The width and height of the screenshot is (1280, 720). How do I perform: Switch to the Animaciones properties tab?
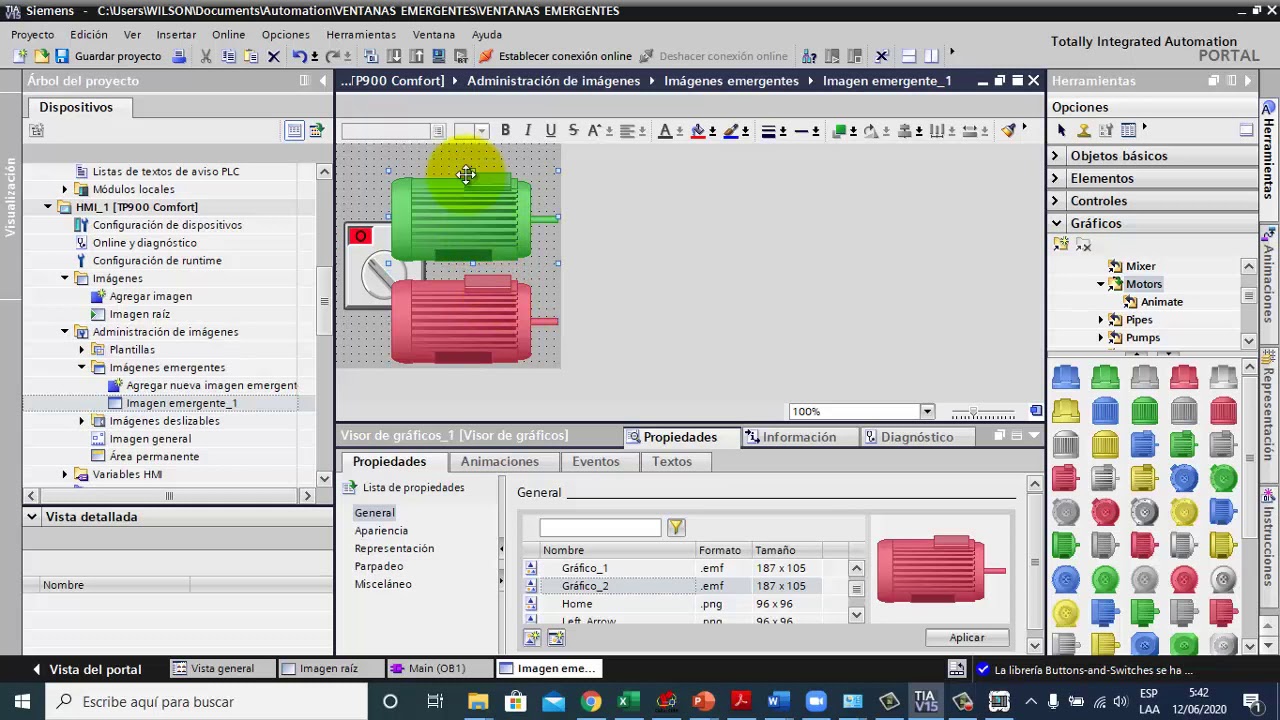(499, 461)
